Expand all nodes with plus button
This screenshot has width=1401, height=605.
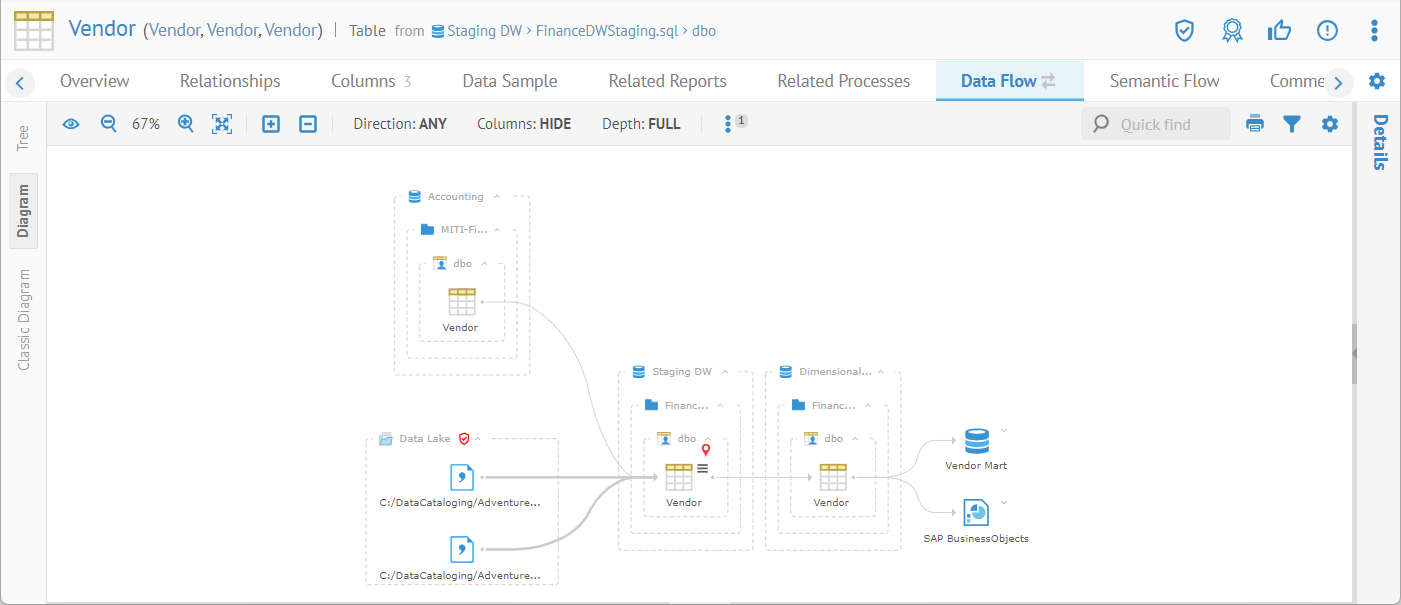[x=270, y=124]
